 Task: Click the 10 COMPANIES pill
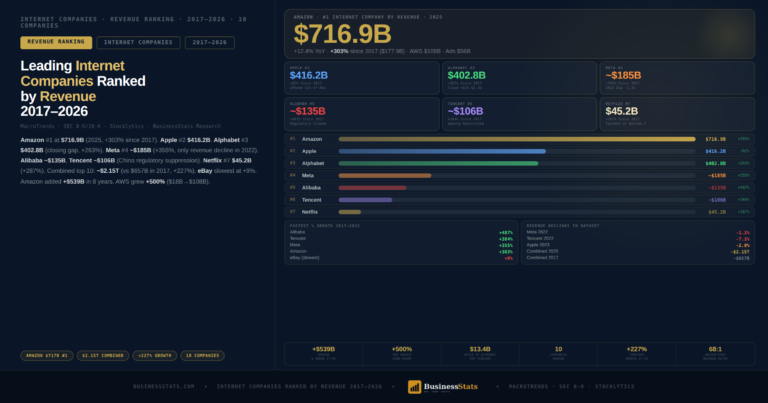tap(202, 356)
